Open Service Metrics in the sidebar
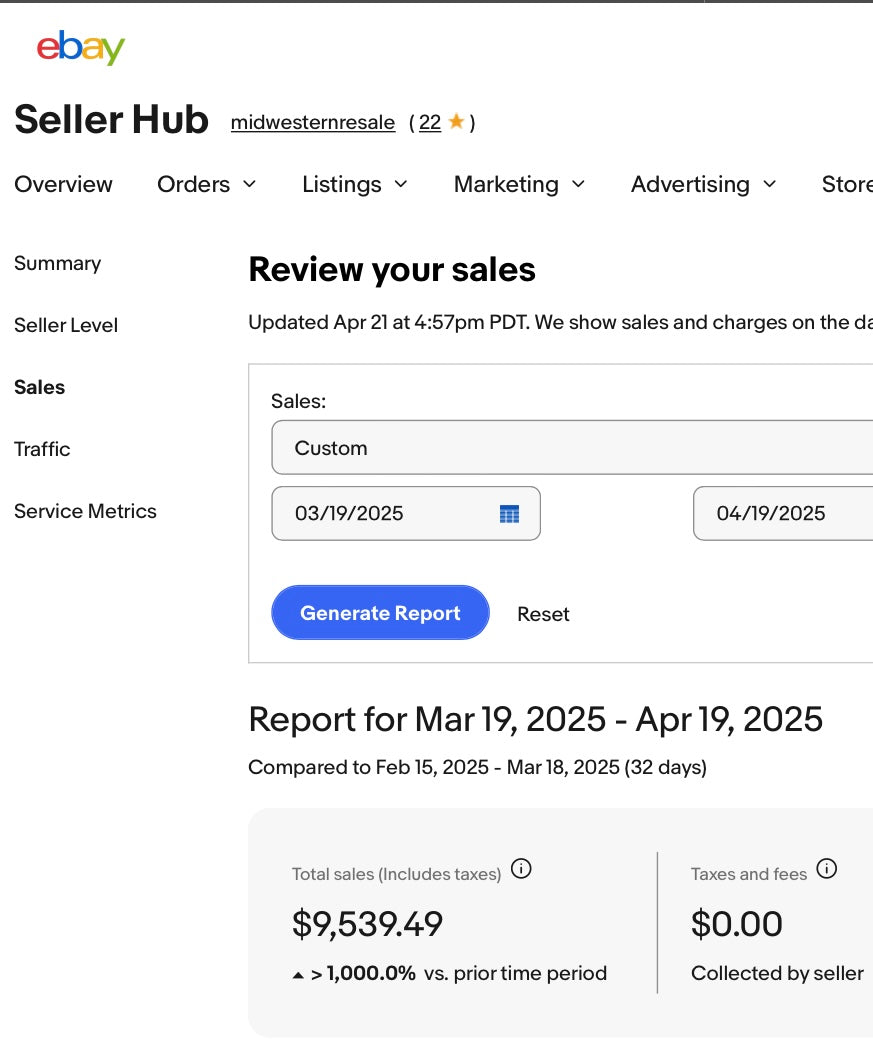Image resolution: width=873 pixels, height=1051 pixels. pyautogui.click(x=85, y=511)
